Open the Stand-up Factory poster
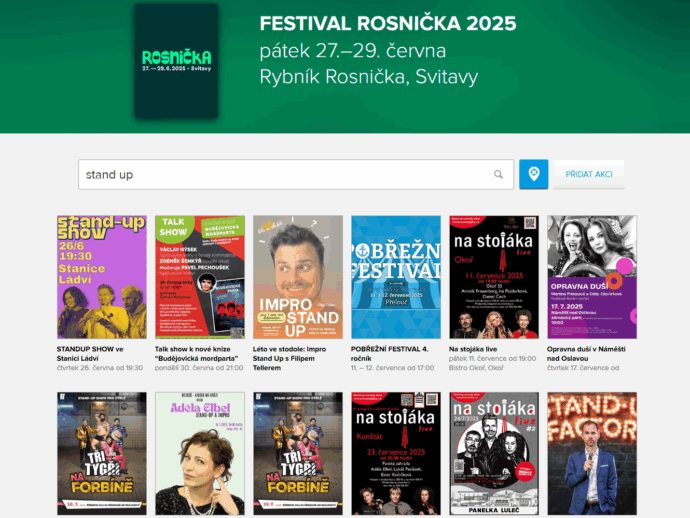 point(592,453)
